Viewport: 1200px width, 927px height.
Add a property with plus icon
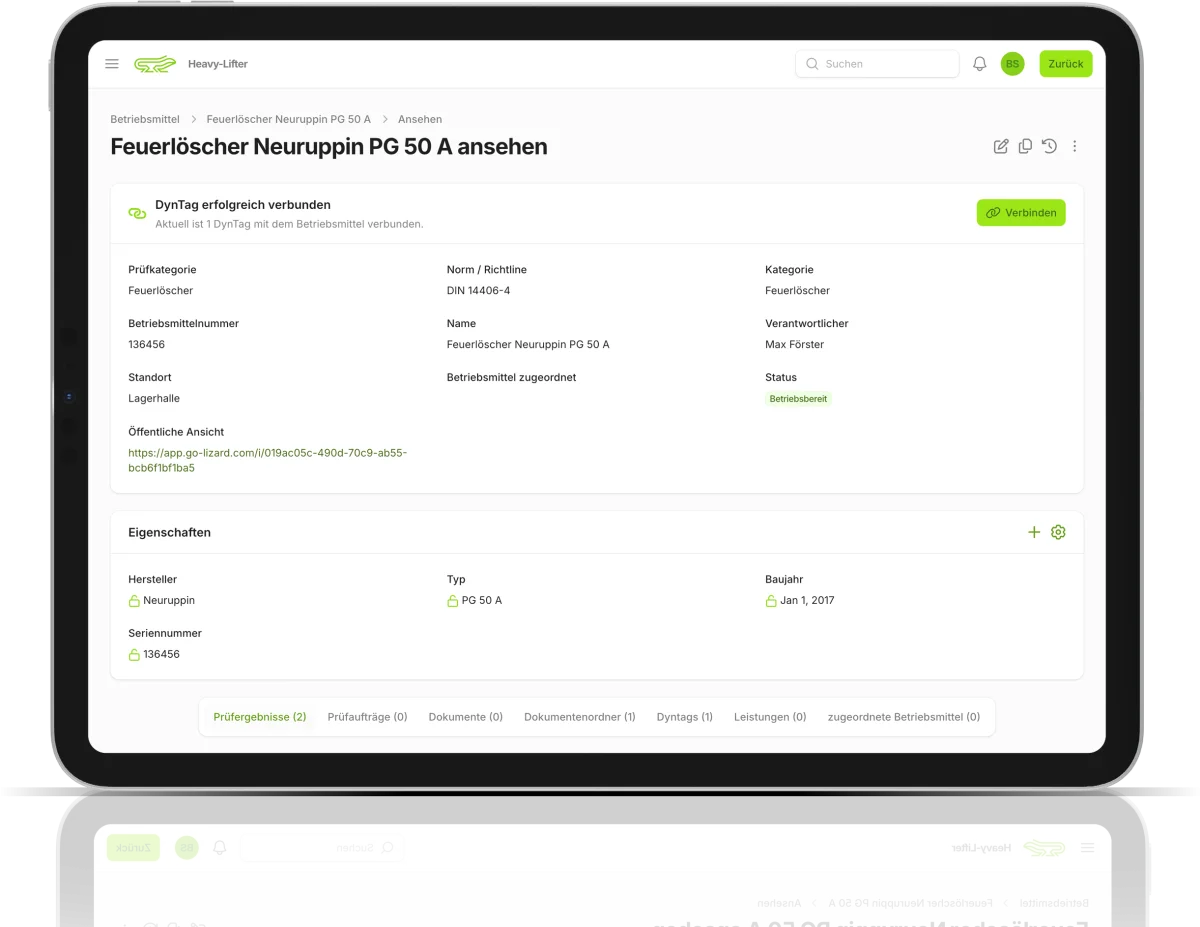tap(1034, 532)
